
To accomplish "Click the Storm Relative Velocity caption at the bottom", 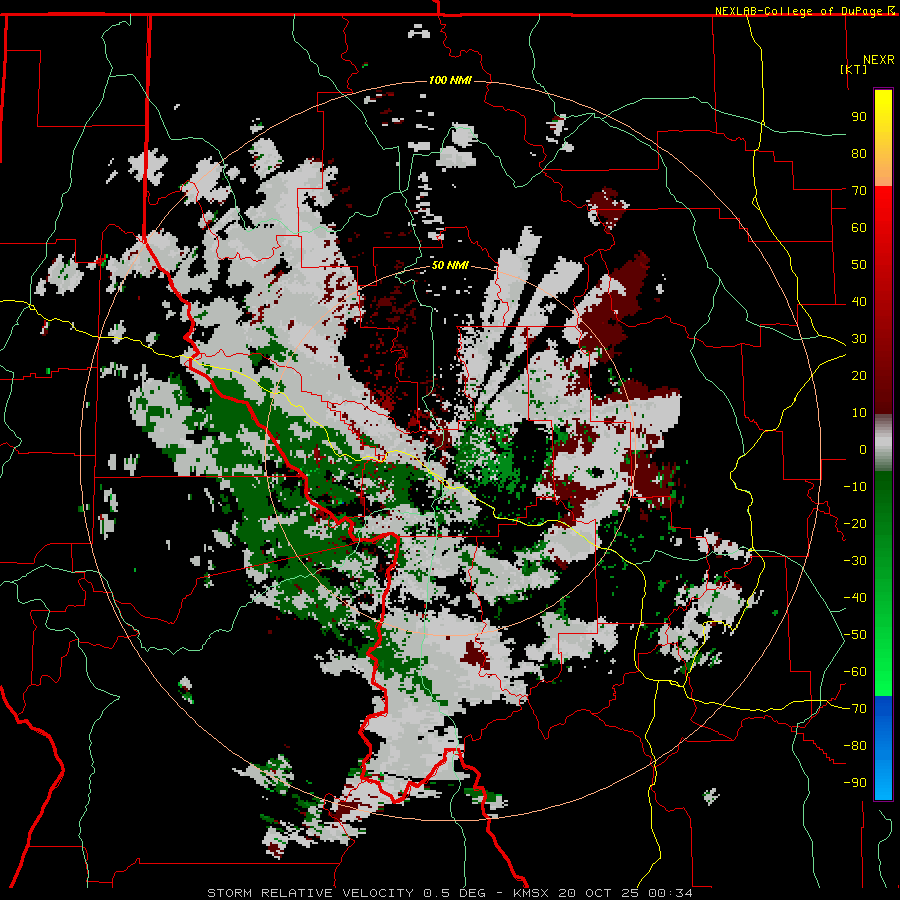I will pos(450,893).
